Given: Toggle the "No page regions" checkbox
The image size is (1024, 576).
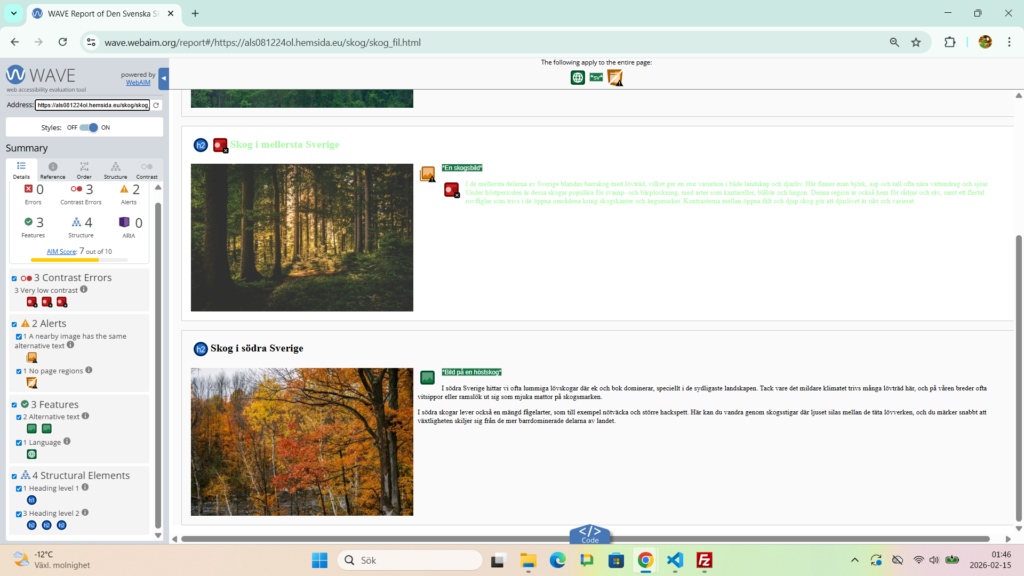Looking at the screenshot, I should pyautogui.click(x=18, y=371).
